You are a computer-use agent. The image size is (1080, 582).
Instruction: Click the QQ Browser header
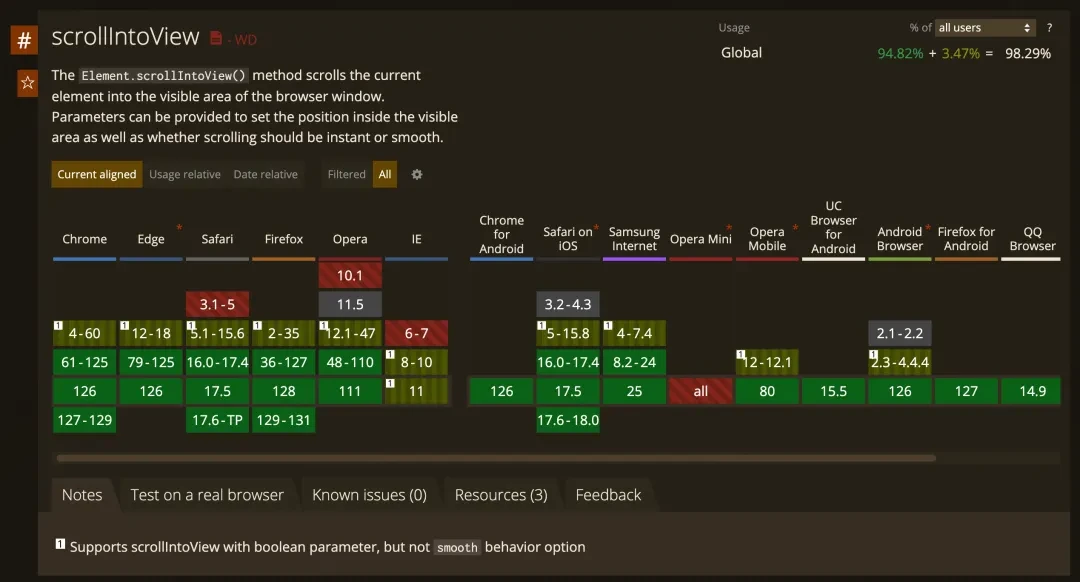click(x=1032, y=239)
